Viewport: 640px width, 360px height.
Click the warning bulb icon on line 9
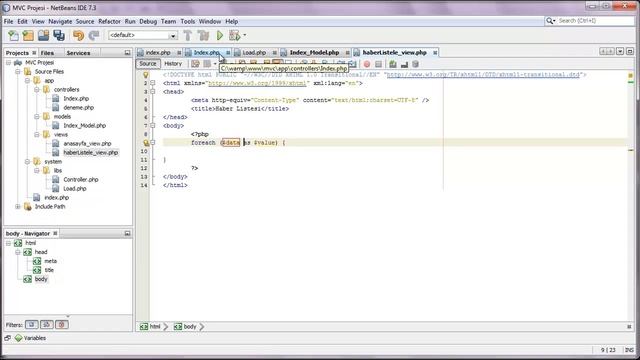pos(146,143)
